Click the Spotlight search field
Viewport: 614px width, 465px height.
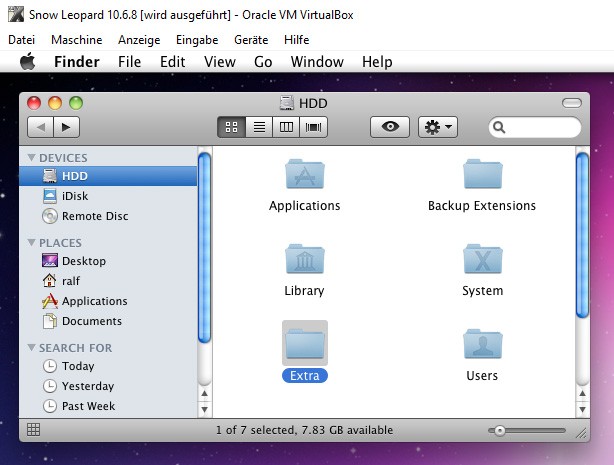[535, 127]
